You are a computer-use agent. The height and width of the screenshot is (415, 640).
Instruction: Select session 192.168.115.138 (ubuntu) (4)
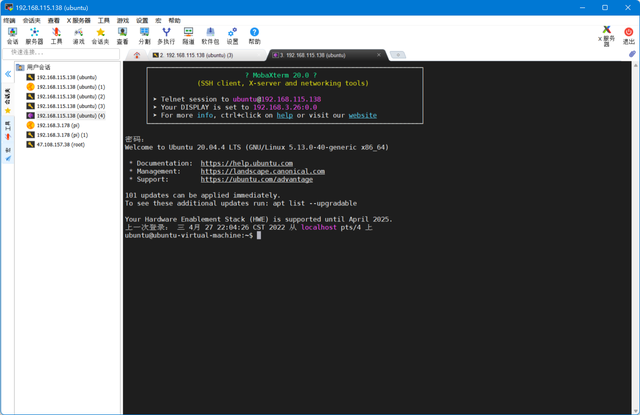click(x=66, y=115)
